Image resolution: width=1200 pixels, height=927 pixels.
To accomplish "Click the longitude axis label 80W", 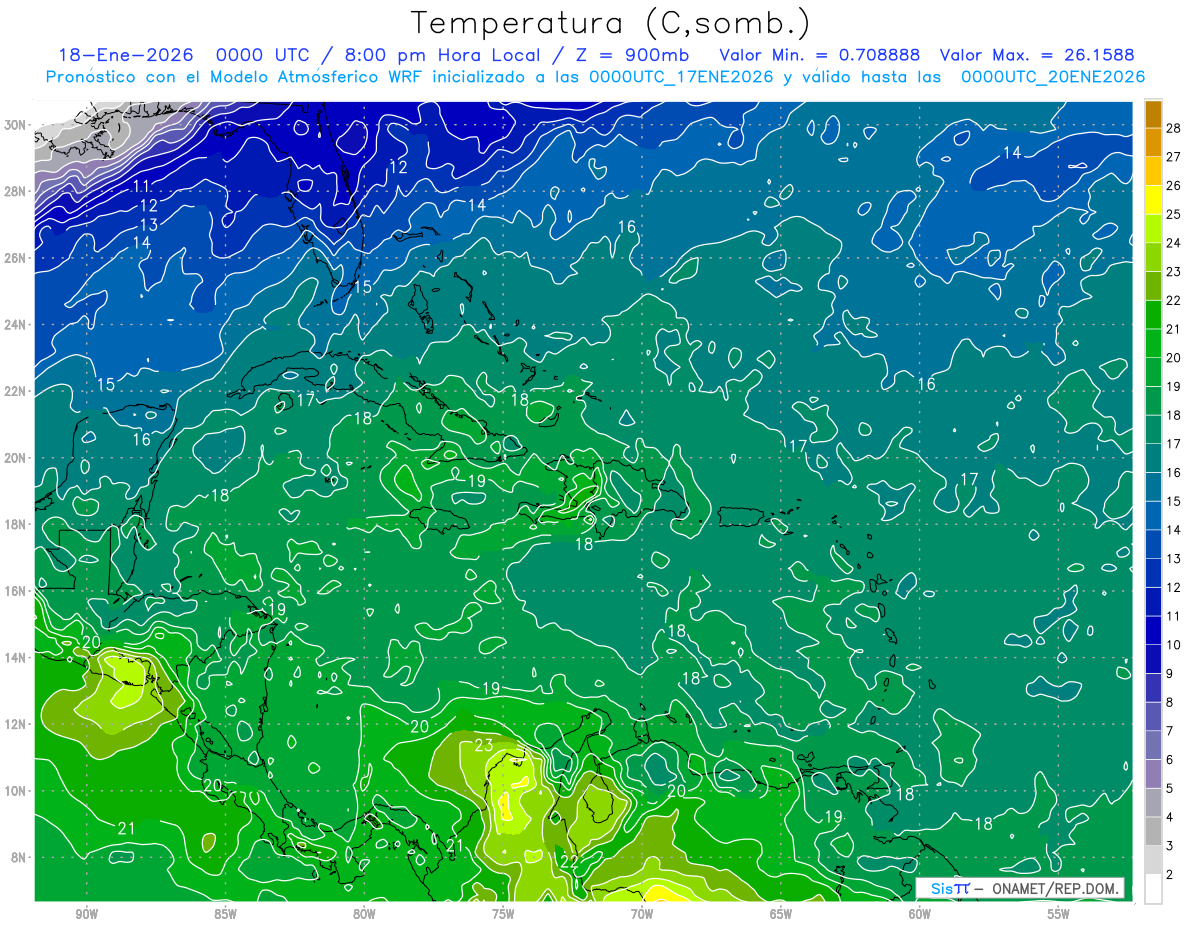I will coord(364,914).
